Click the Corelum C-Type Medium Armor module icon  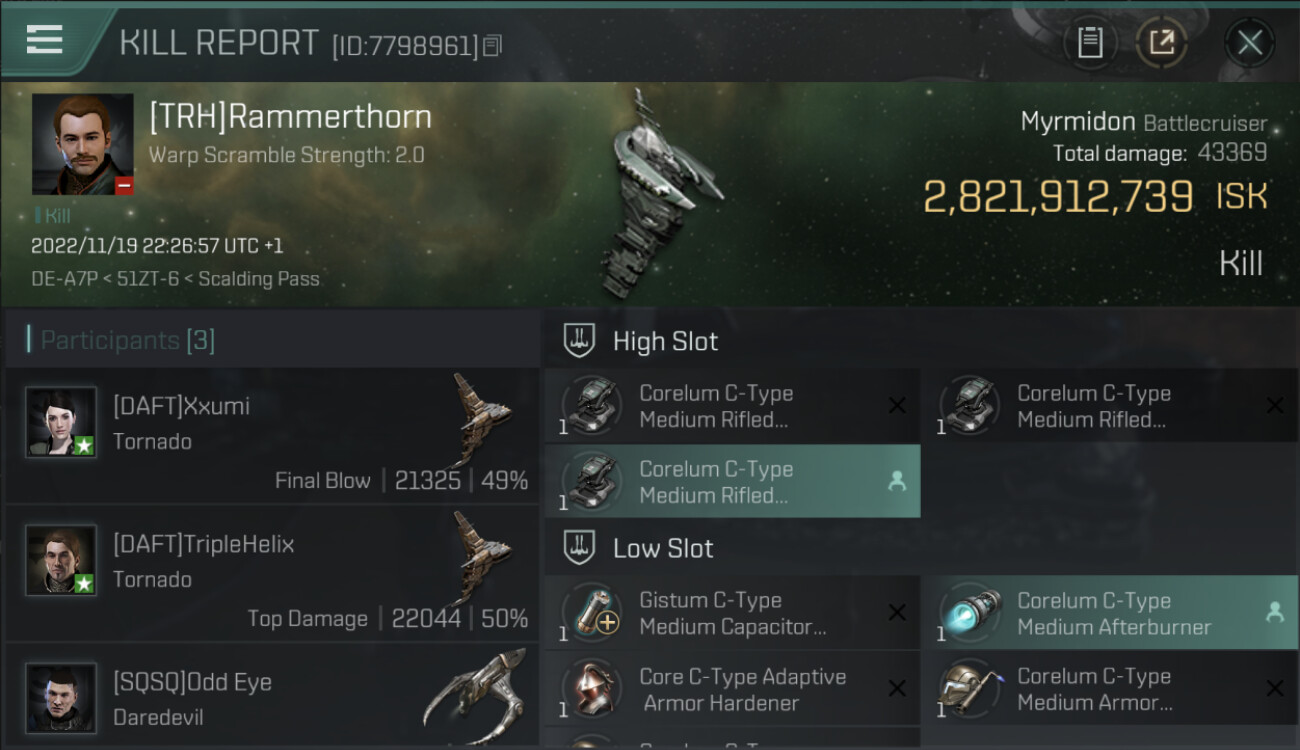[970, 688]
